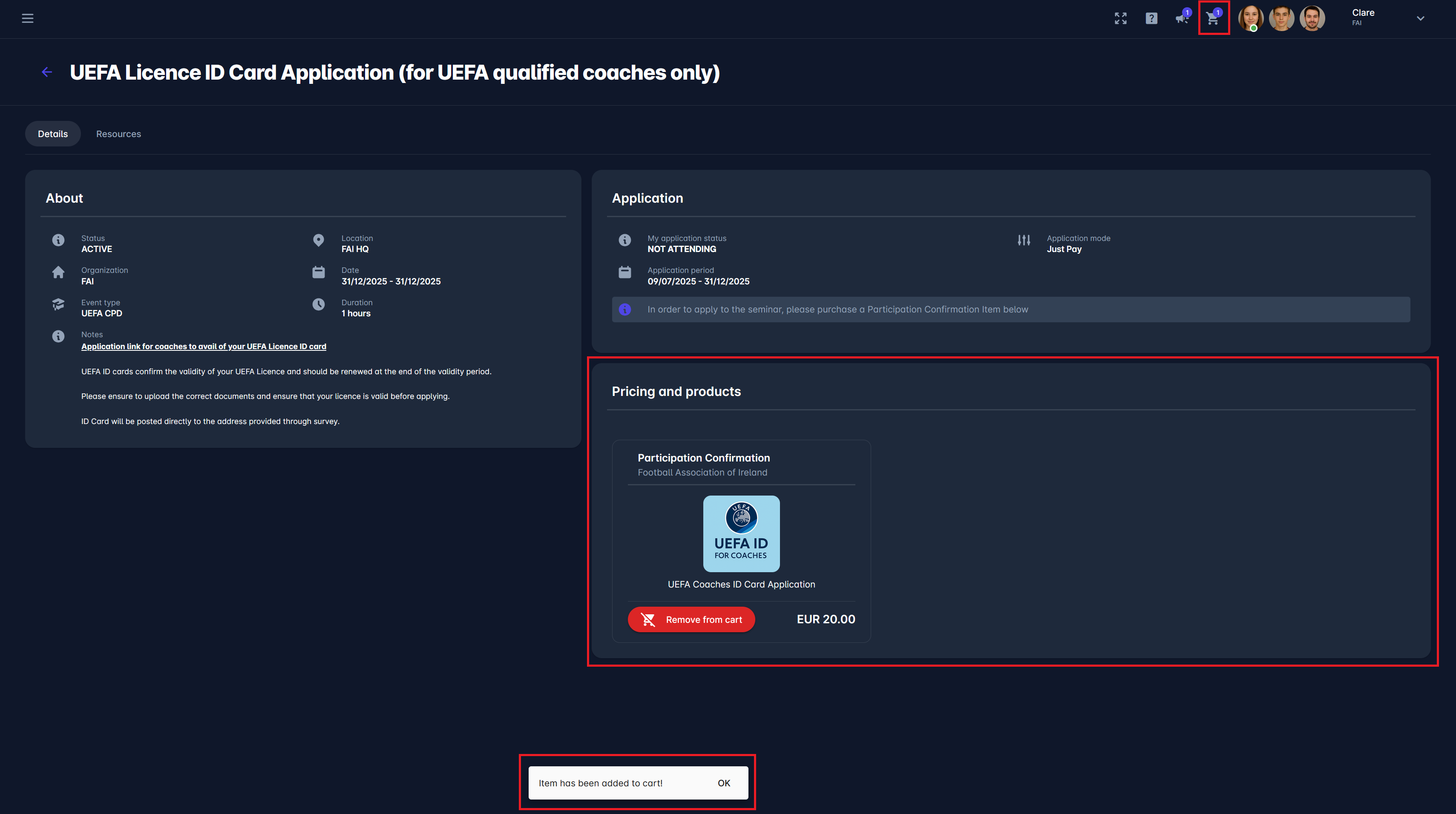The width and height of the screenshot is (1456, 814).
Task: Open announcements megaphone notifications
Action: pos(1182,18)
